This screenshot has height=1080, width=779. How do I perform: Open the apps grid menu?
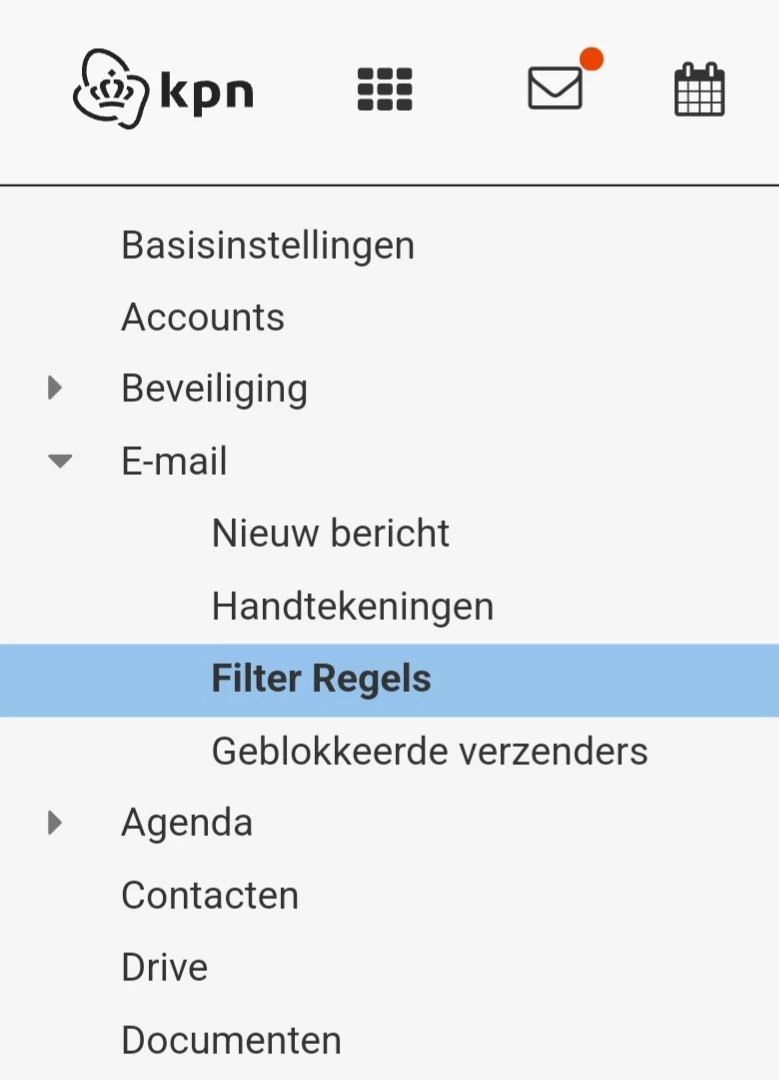pyautogui.click(x=384, y=89)
